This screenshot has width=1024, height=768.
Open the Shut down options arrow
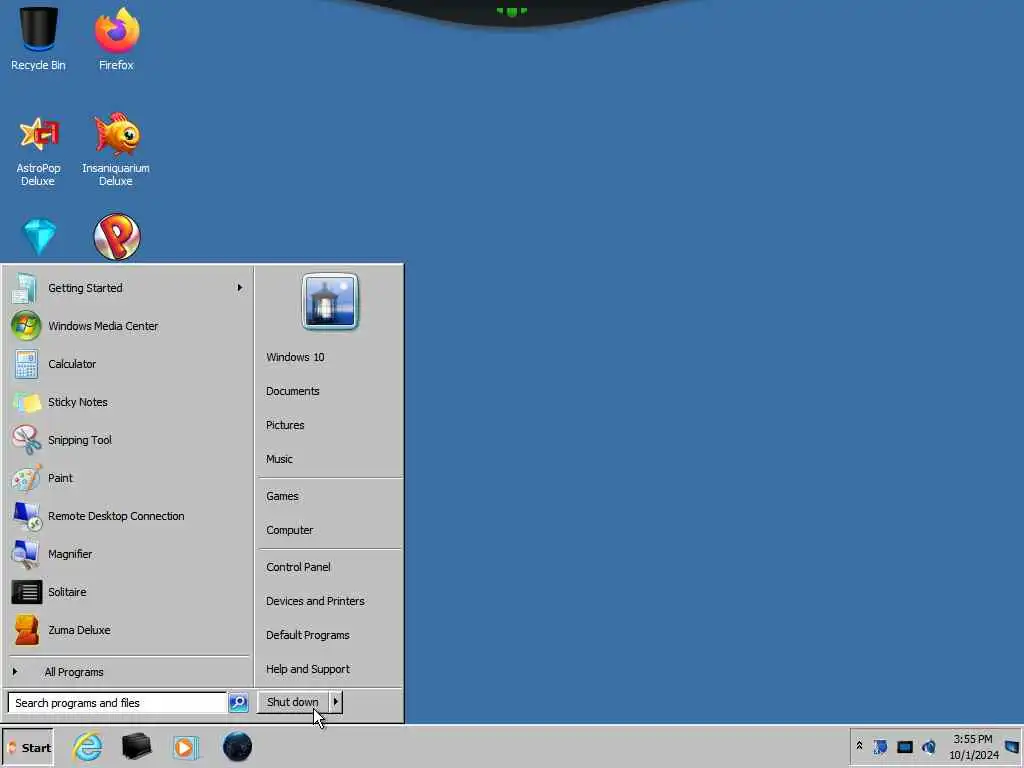pos(336,702)
